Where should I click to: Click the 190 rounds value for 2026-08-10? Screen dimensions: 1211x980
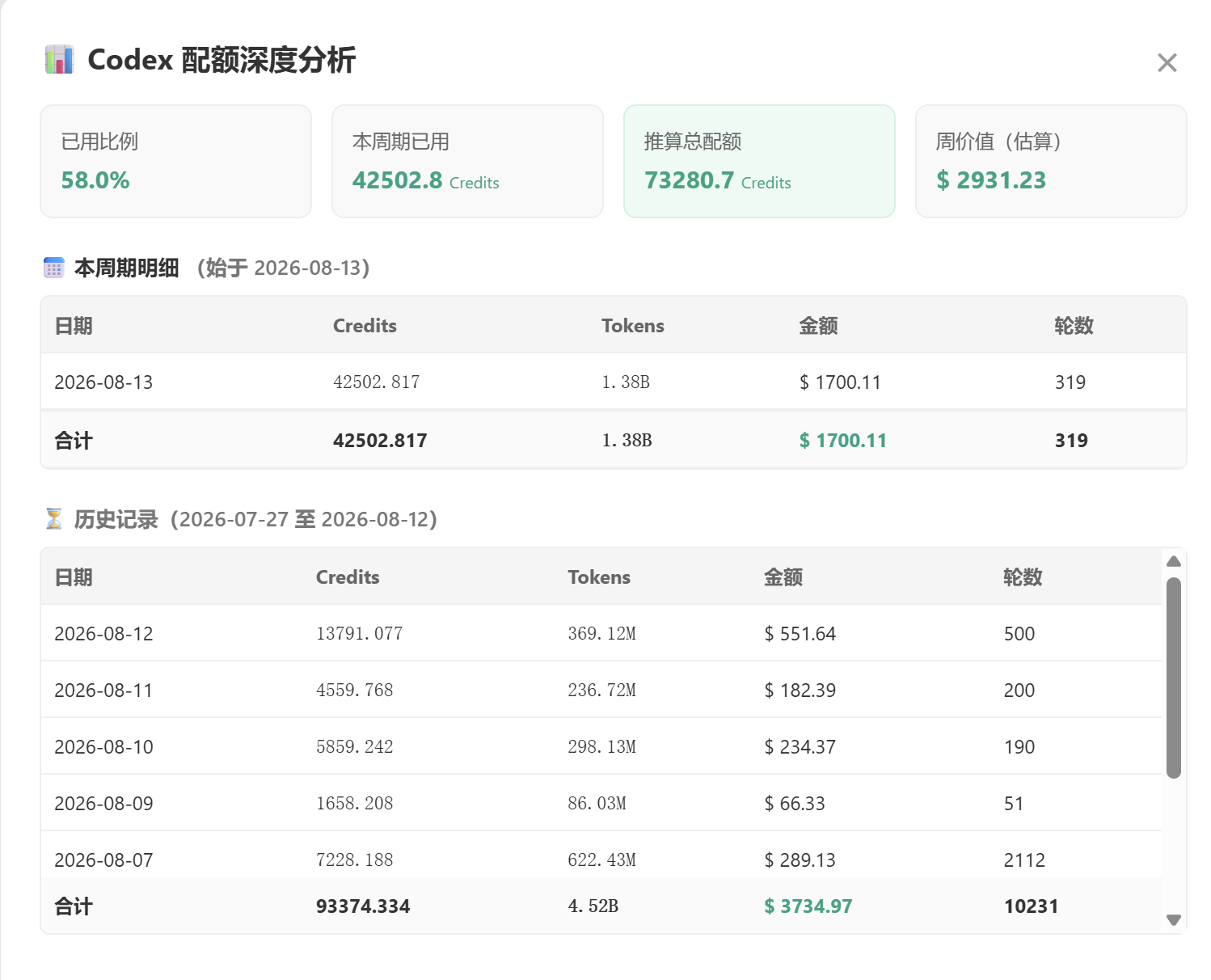point(1019,747)
